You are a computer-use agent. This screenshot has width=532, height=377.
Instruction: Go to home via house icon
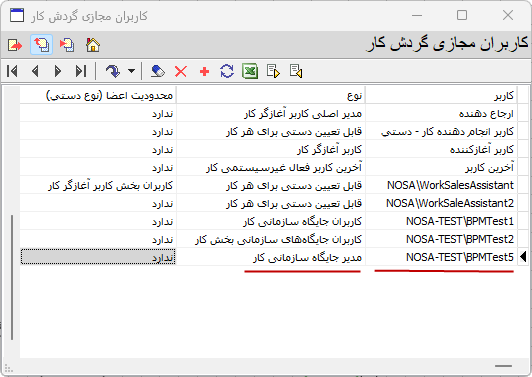coord(93,45)
